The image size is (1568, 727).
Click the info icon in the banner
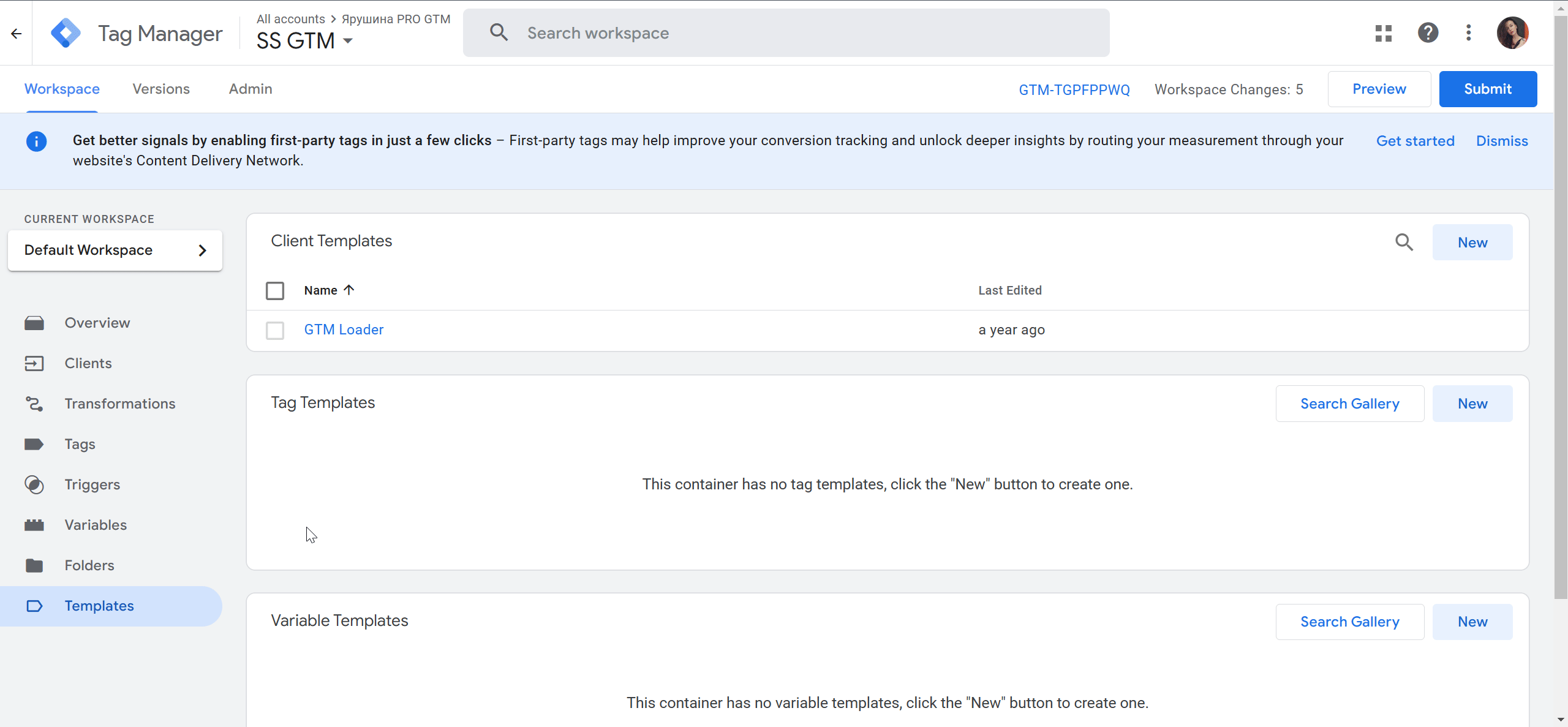click(36, 141)
